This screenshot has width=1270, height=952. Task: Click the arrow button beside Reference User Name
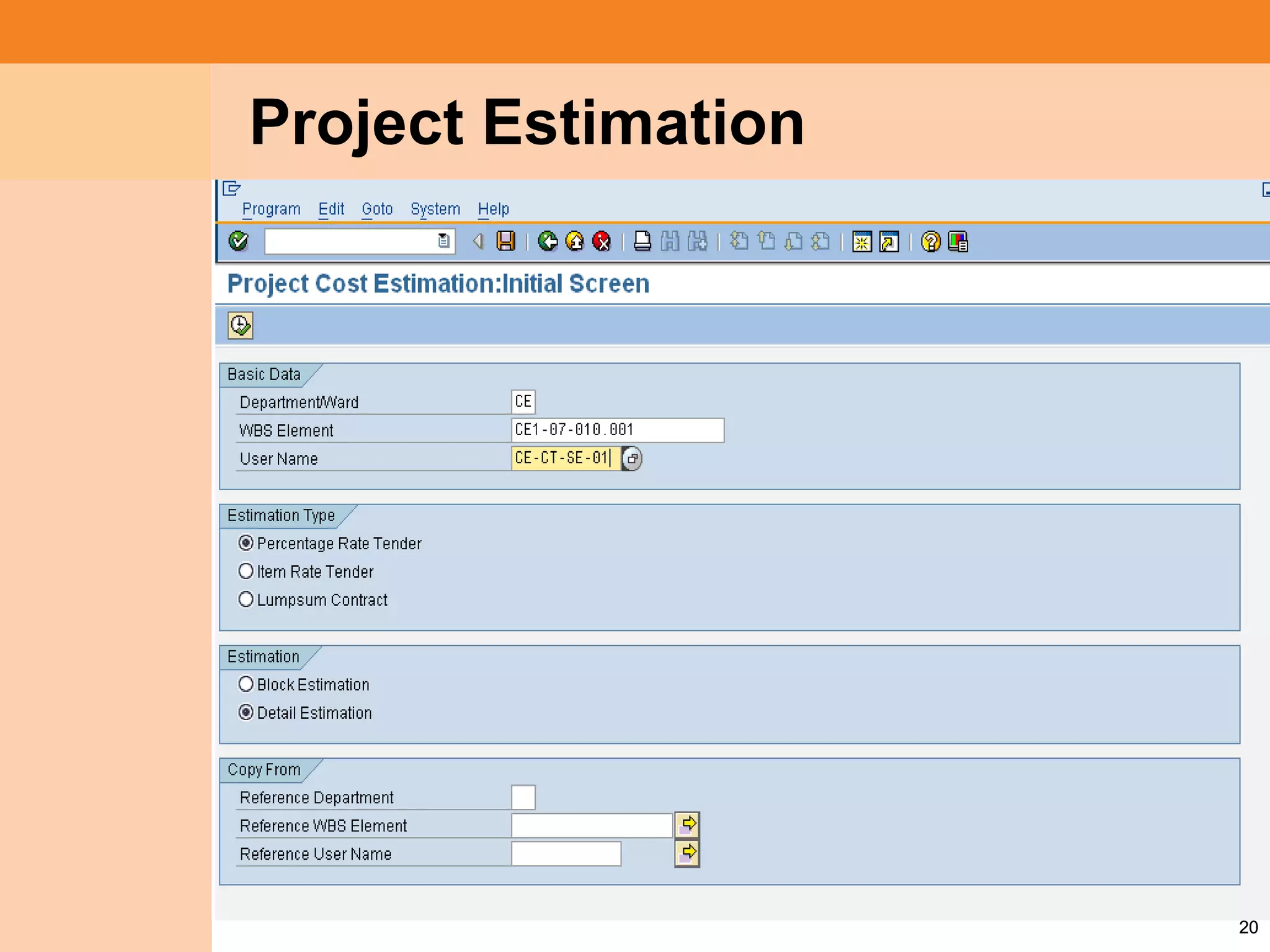(x=687, y=853)
